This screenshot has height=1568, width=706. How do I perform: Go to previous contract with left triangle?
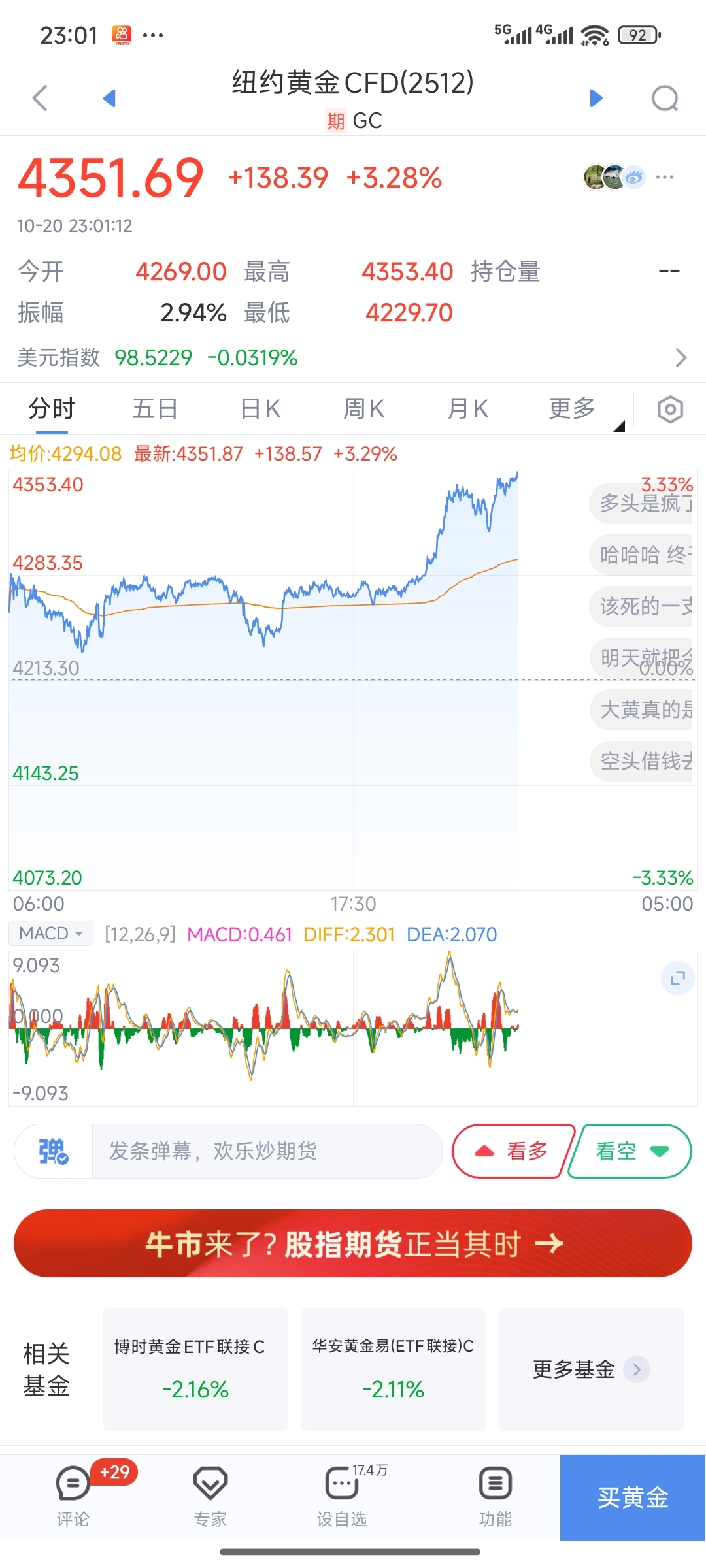109,99
